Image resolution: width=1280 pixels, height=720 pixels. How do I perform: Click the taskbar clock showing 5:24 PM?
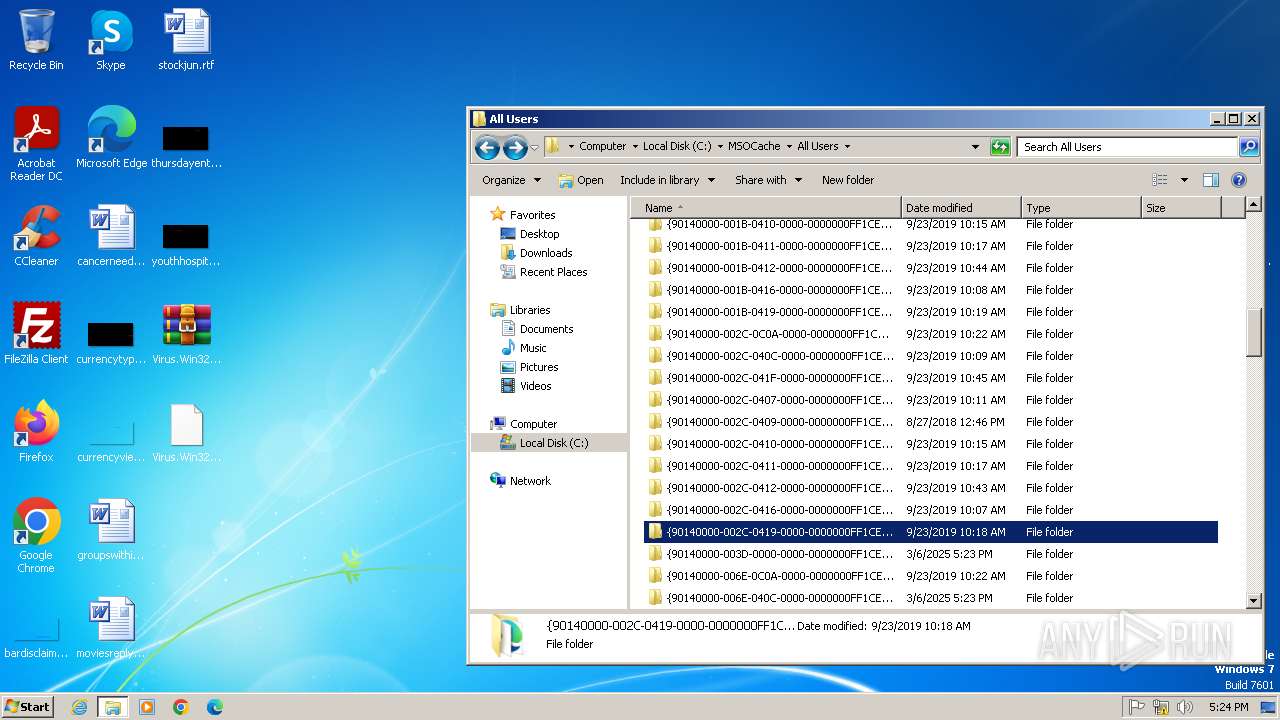click(x=1228, y=707)
